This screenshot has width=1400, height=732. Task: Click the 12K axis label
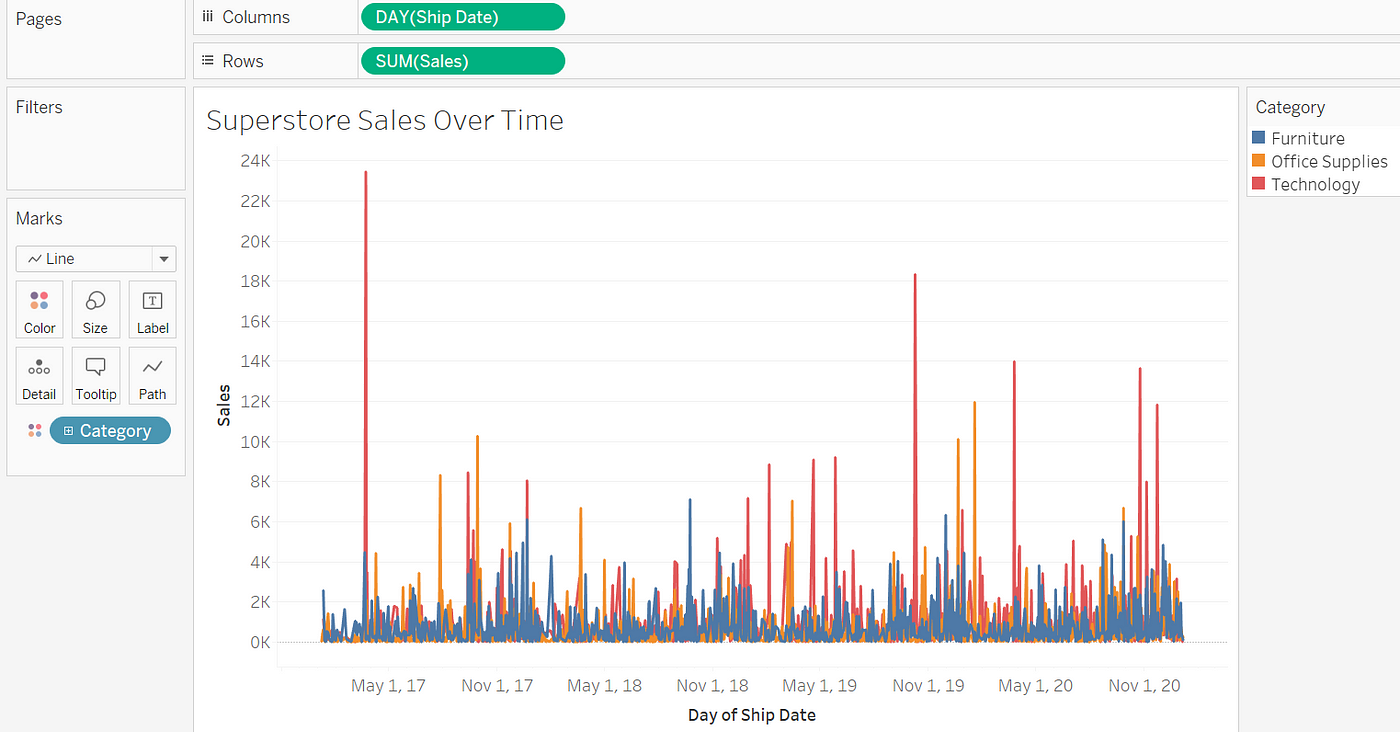256,401
